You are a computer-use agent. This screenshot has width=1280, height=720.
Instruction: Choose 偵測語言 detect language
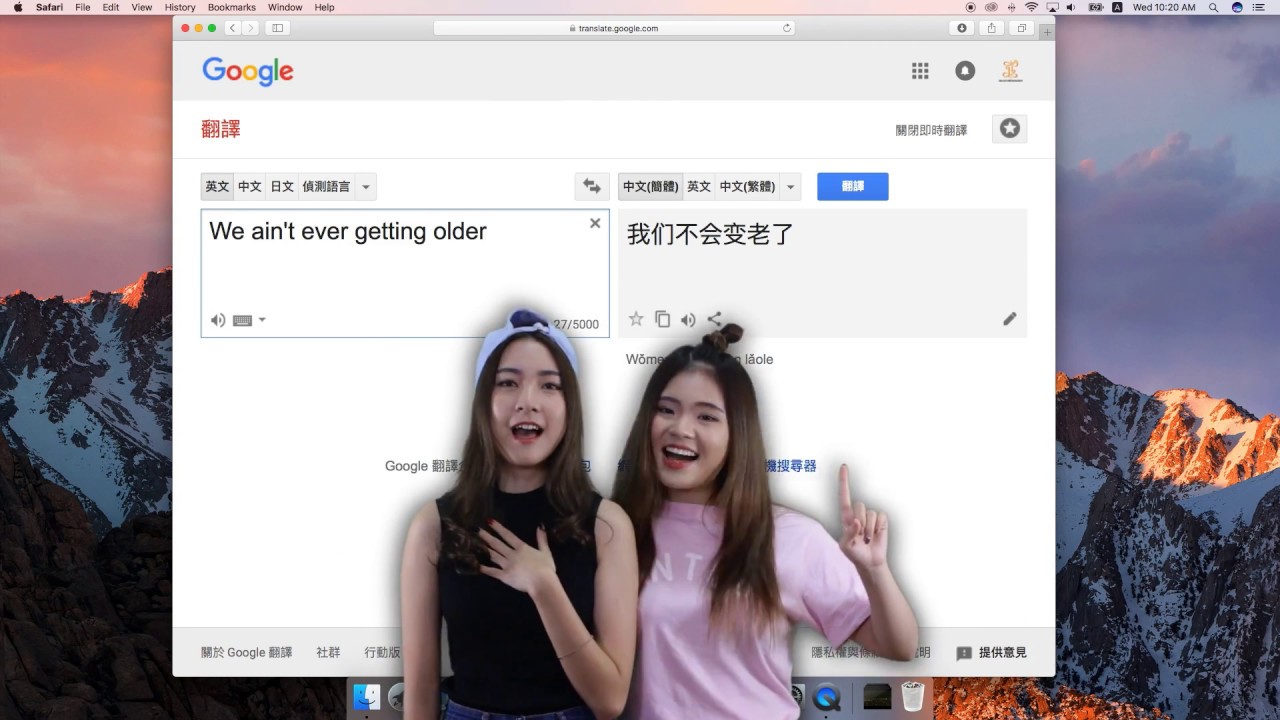click(326, 186)
